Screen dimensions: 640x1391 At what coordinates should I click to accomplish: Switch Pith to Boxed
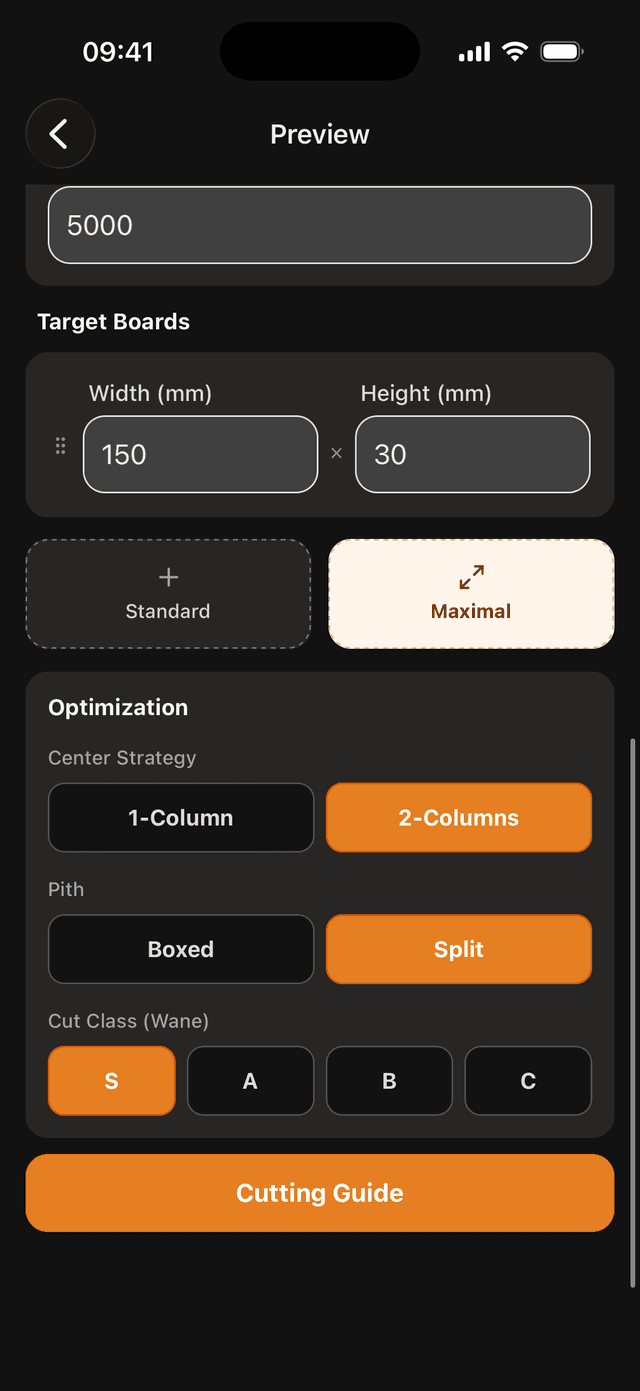click(180, 949)
